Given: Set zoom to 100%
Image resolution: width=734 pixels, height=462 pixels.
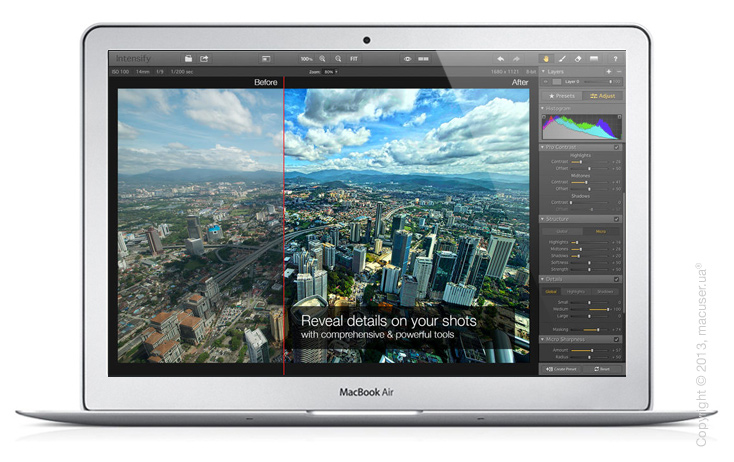Looking at the screenshot, I should (307, 59).
